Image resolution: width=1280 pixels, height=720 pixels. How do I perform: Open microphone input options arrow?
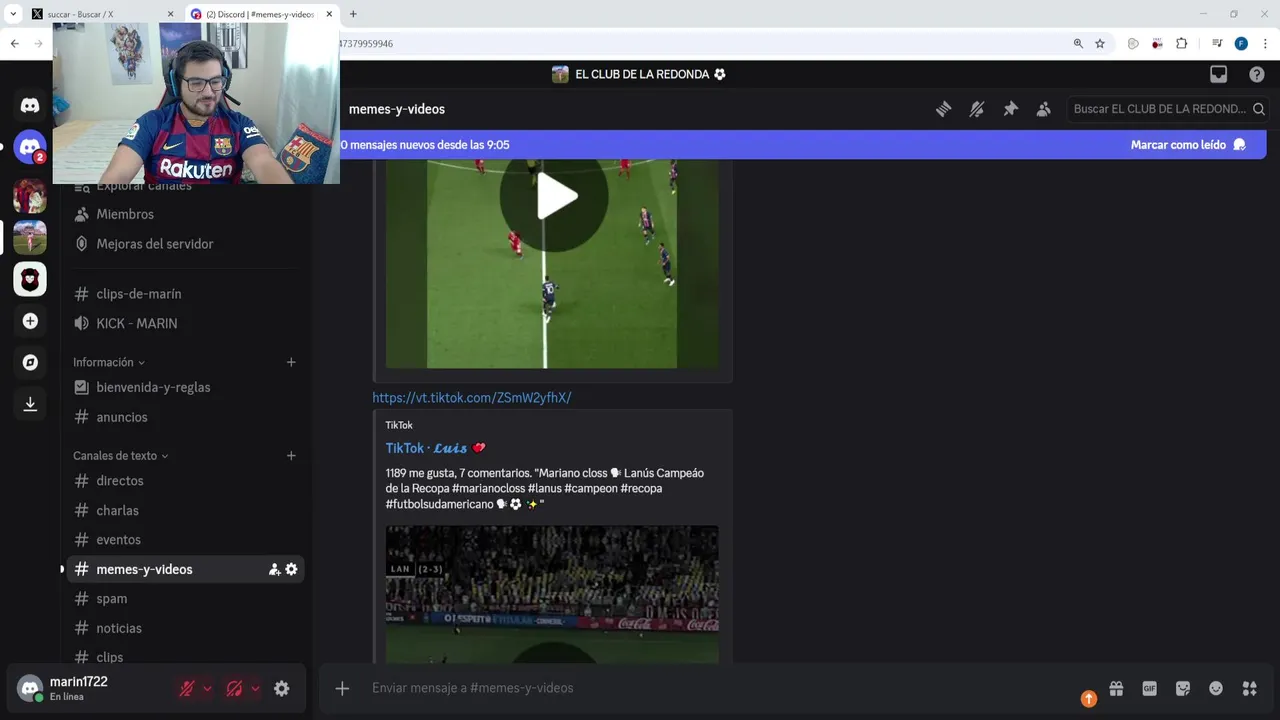click(x=207, y=688)
